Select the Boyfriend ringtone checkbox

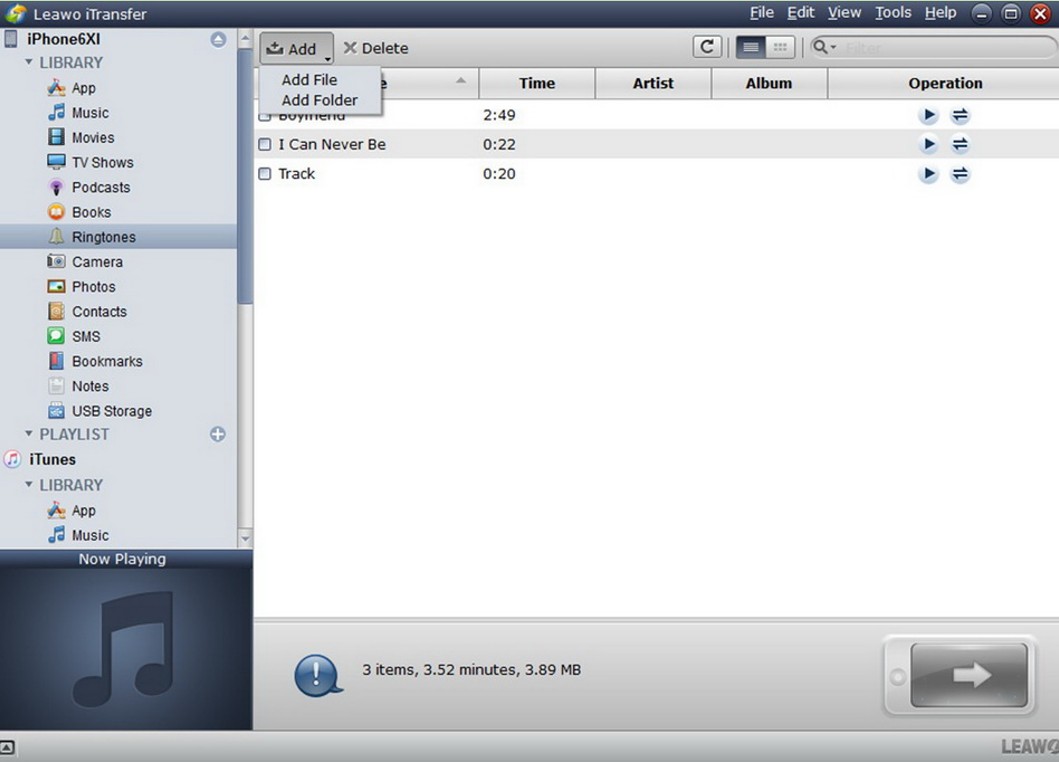tap(264, 117)
